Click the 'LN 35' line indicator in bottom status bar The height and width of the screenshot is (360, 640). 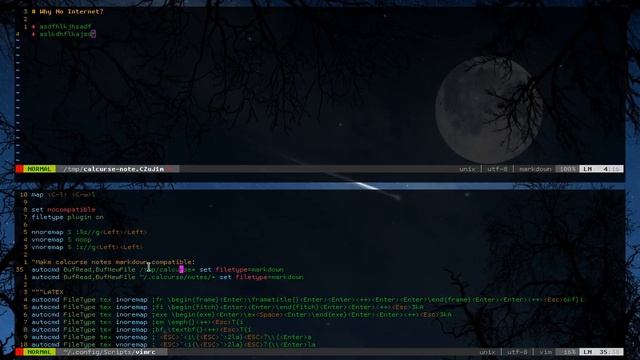(x=601, y=352)
